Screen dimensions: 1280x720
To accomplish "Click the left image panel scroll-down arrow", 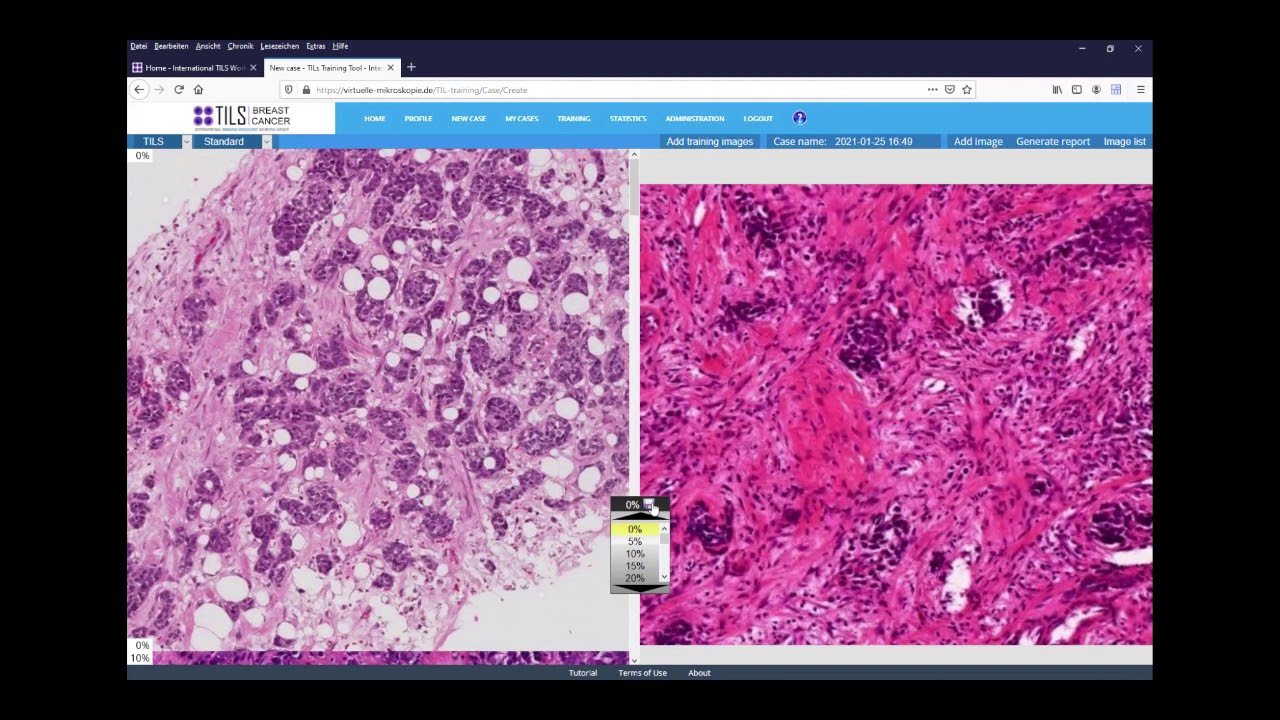I will coord(633,659).
